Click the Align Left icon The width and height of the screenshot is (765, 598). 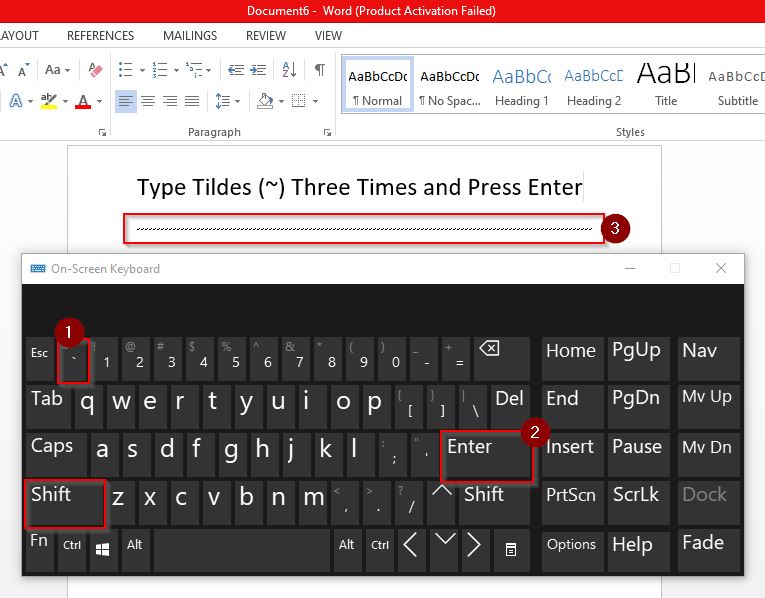click(x=125, y=101)
